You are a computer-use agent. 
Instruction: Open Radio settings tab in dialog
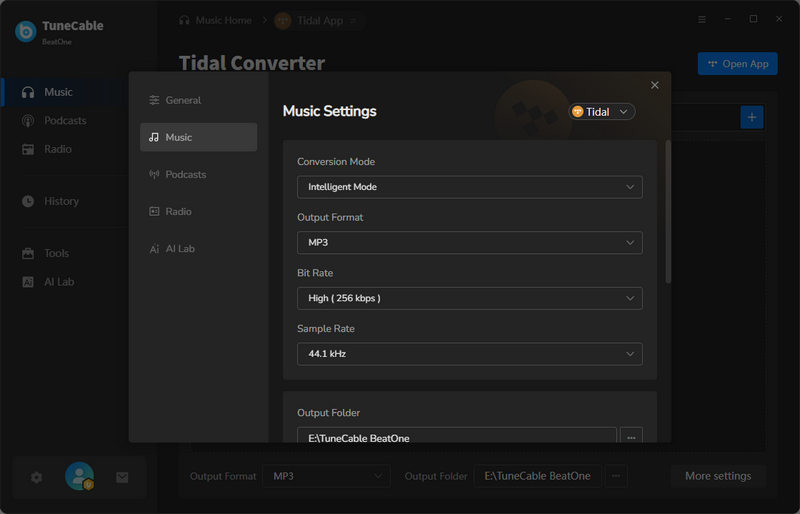pos(198,211)
